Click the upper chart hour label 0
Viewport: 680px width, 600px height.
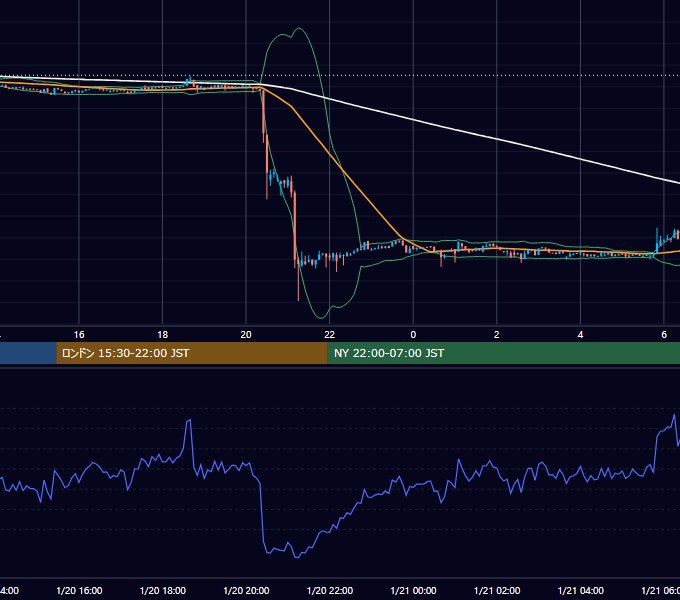(413, 335)
